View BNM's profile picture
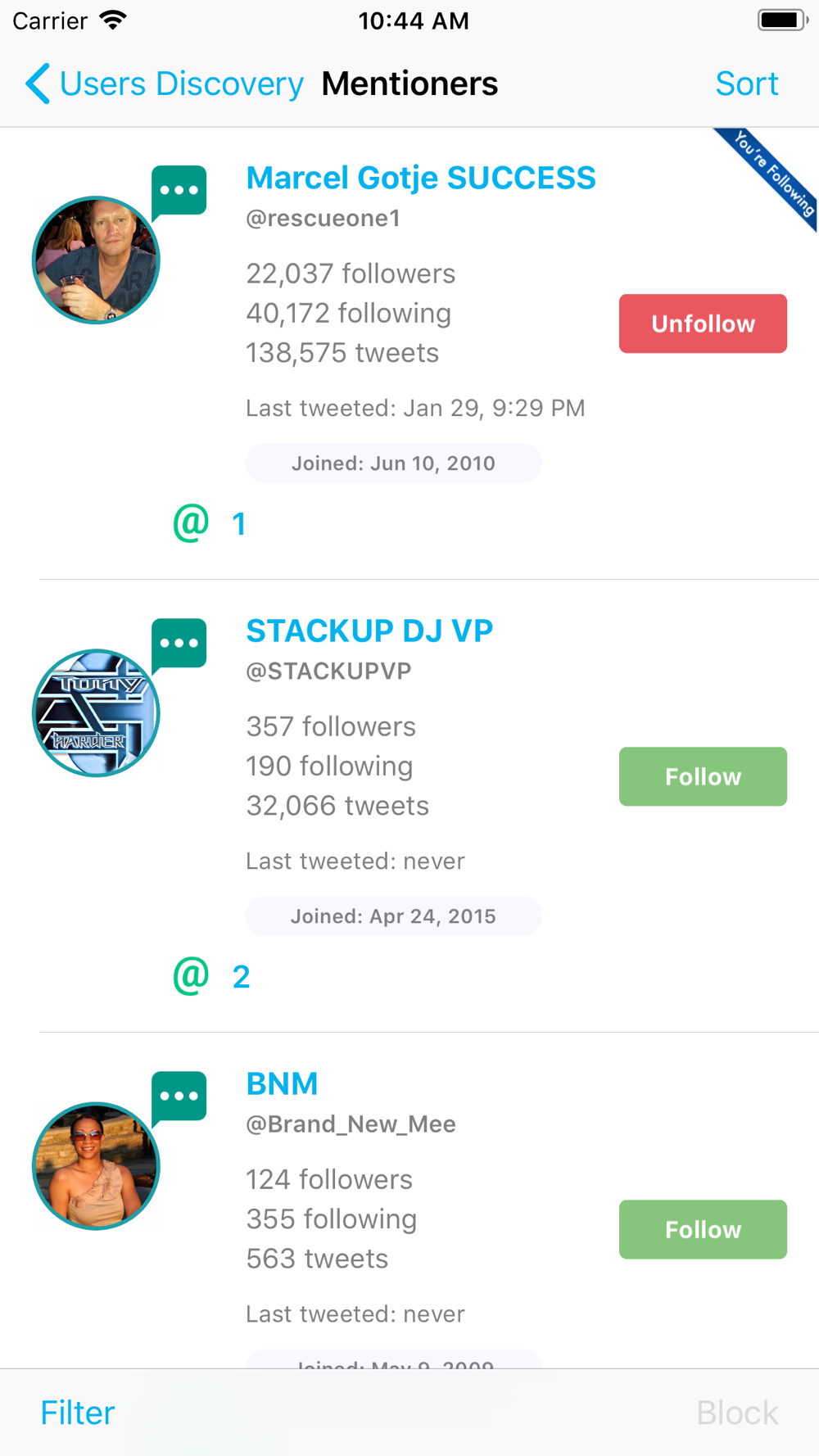 point(96,1166)
